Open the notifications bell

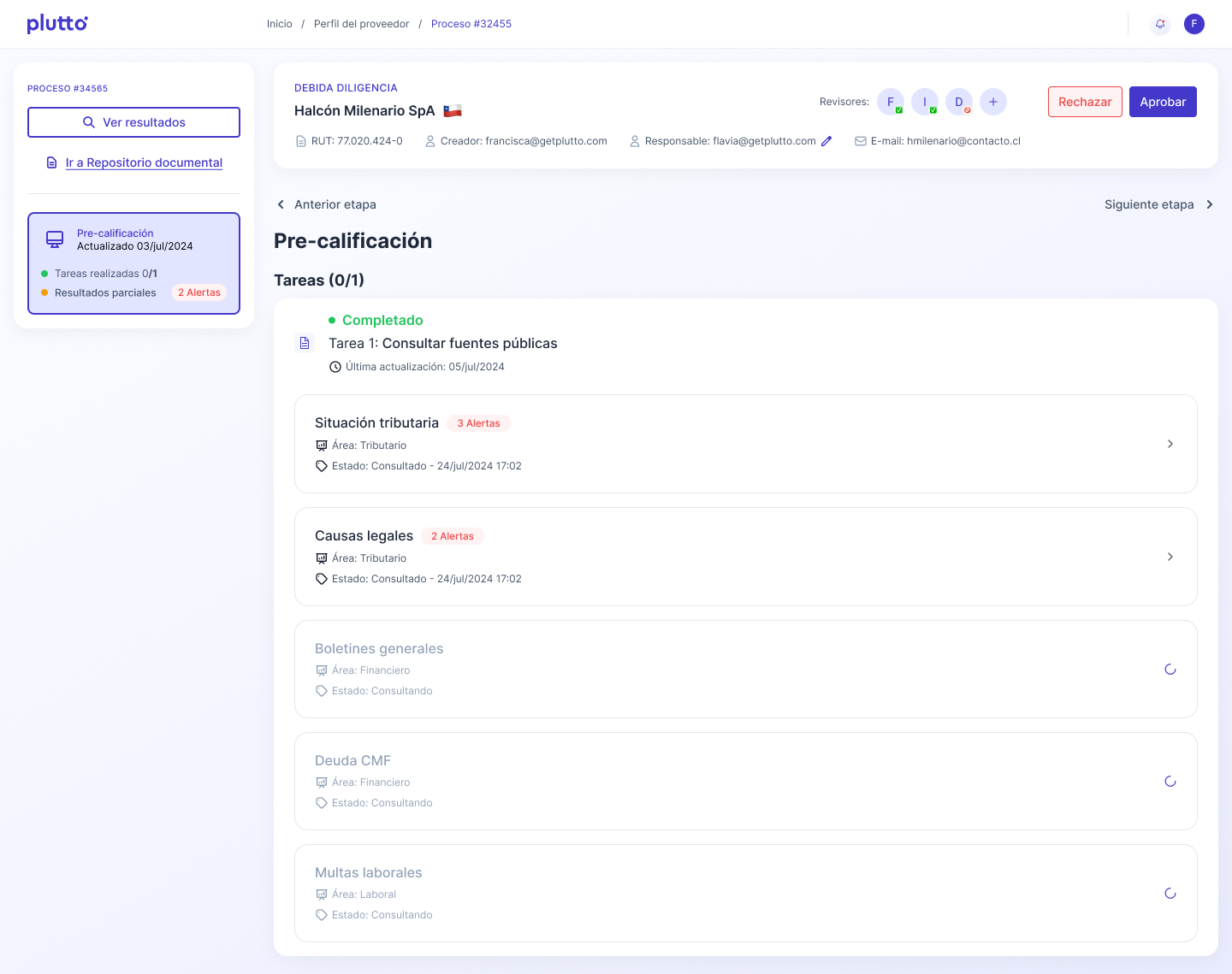pos(1160,24)
